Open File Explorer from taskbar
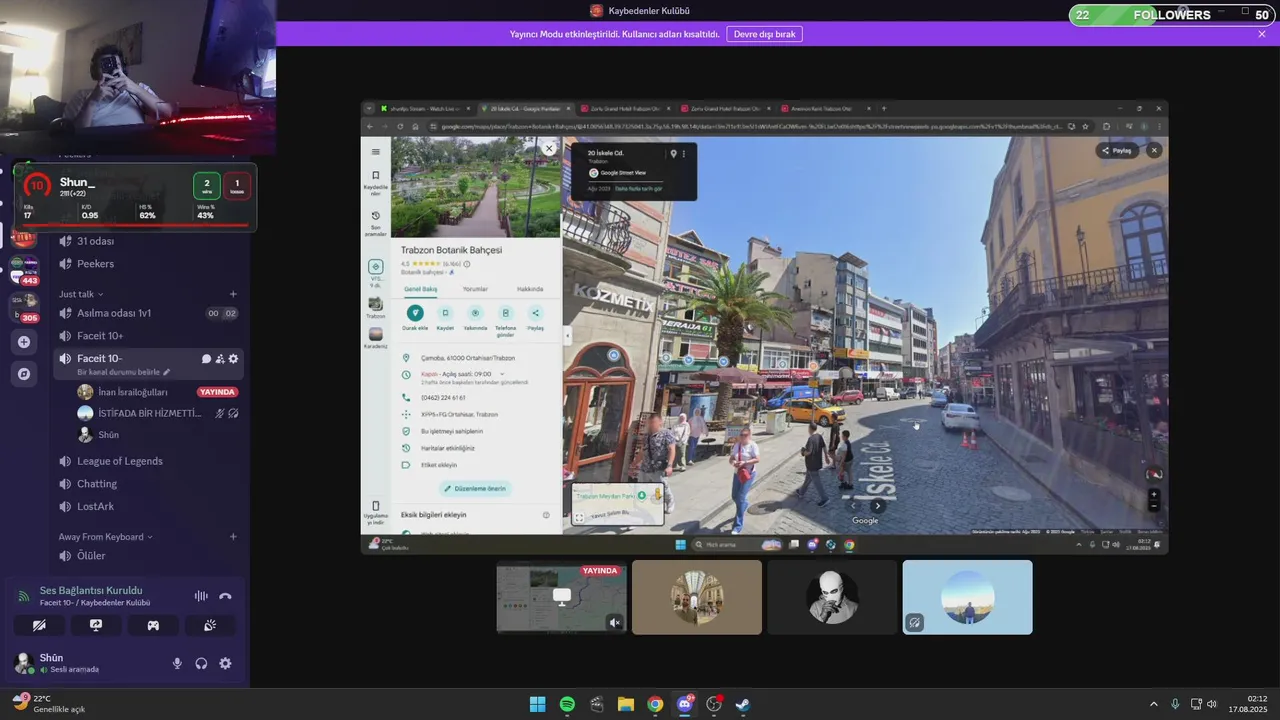 626,704
